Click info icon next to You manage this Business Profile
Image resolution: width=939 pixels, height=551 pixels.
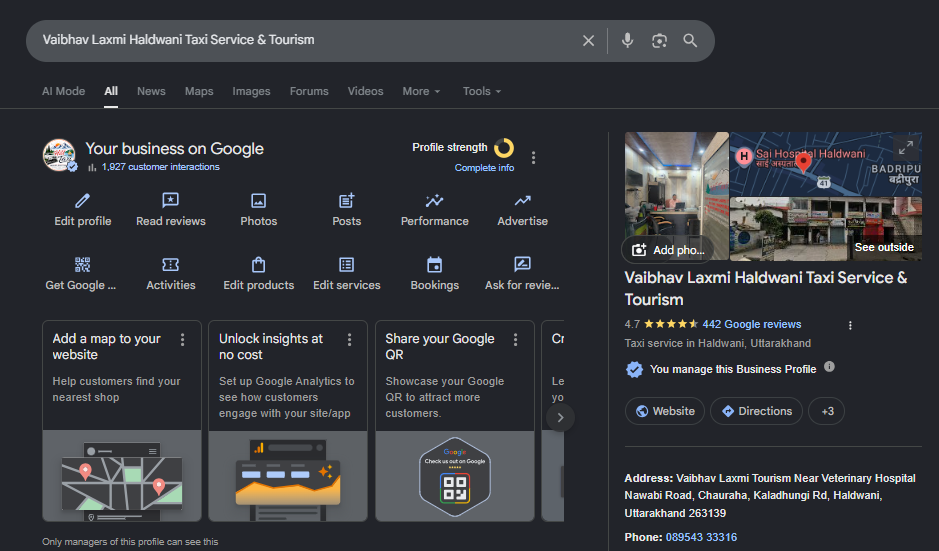[x=829, y=367]
